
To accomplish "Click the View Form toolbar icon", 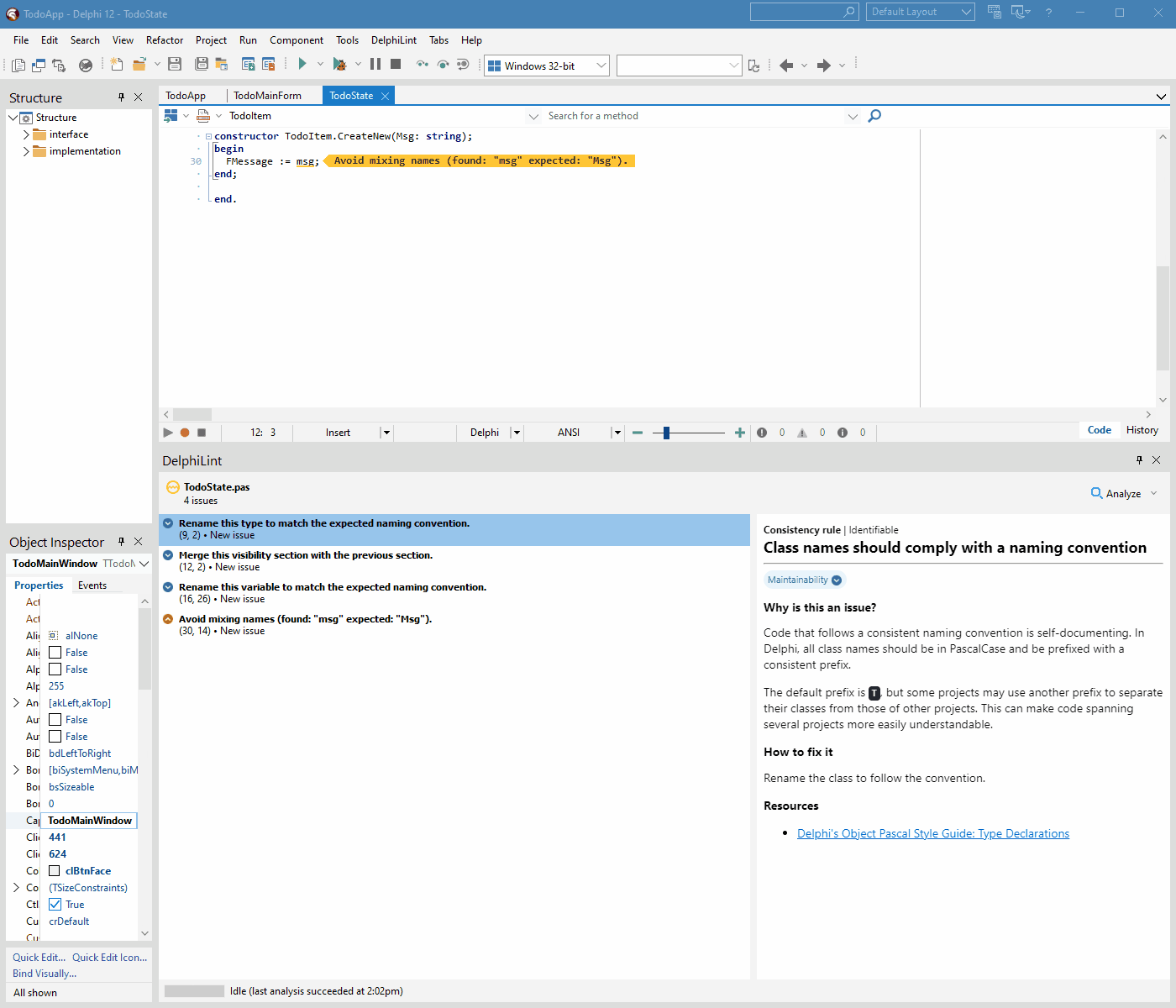I will pos(39,65).
